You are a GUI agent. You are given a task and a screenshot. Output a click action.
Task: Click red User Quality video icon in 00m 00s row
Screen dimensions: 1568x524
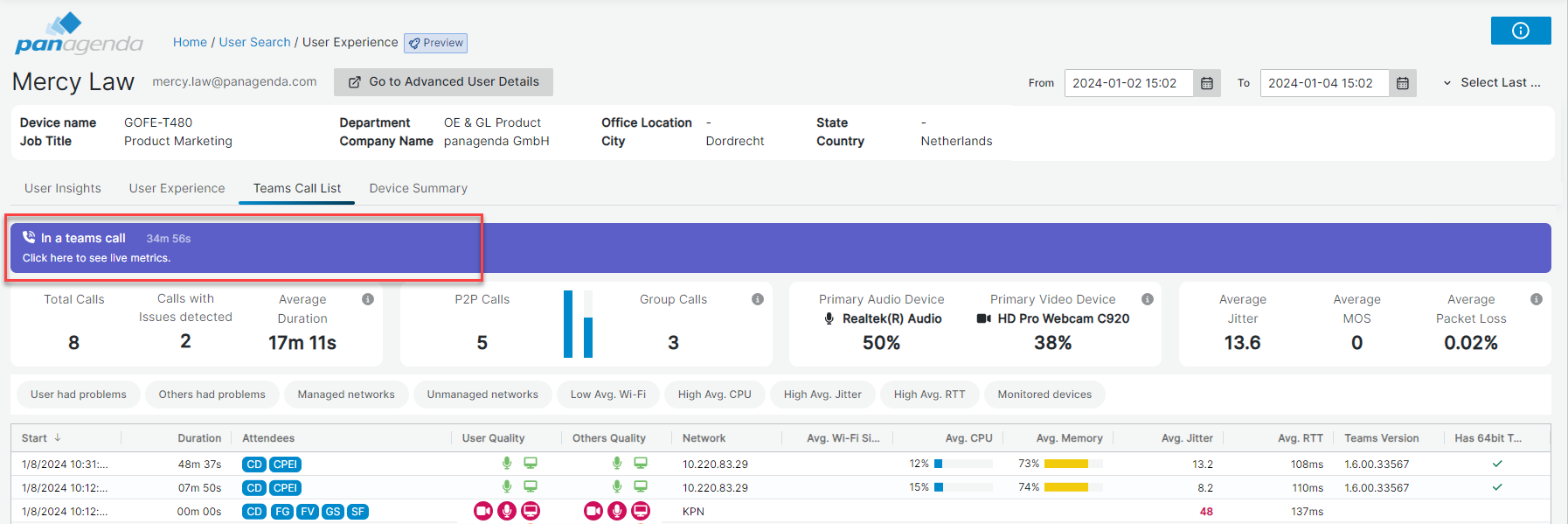click(483, 511)
